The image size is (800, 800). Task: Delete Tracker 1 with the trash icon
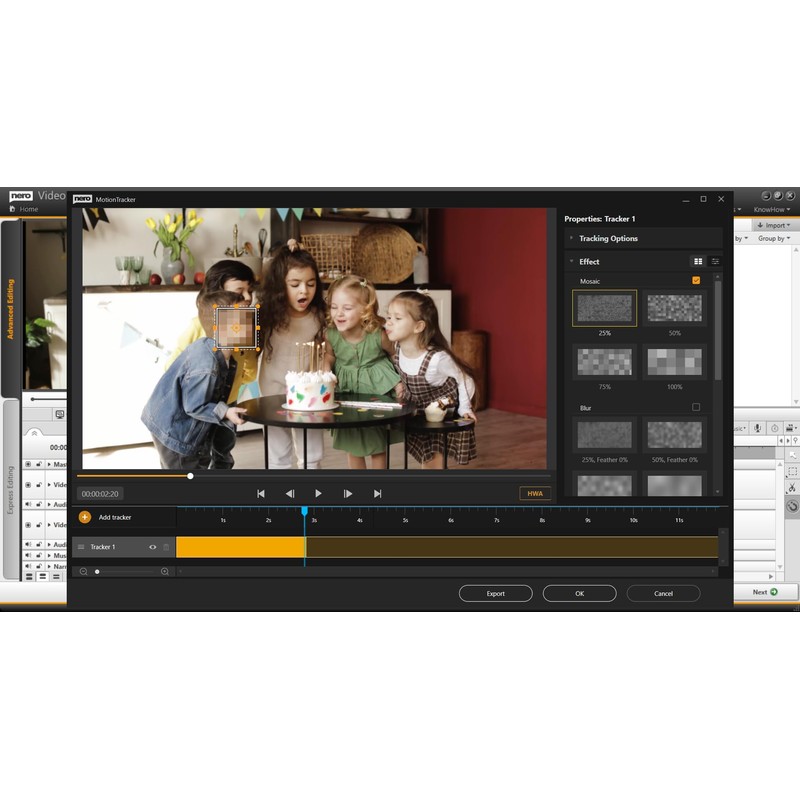166,547
